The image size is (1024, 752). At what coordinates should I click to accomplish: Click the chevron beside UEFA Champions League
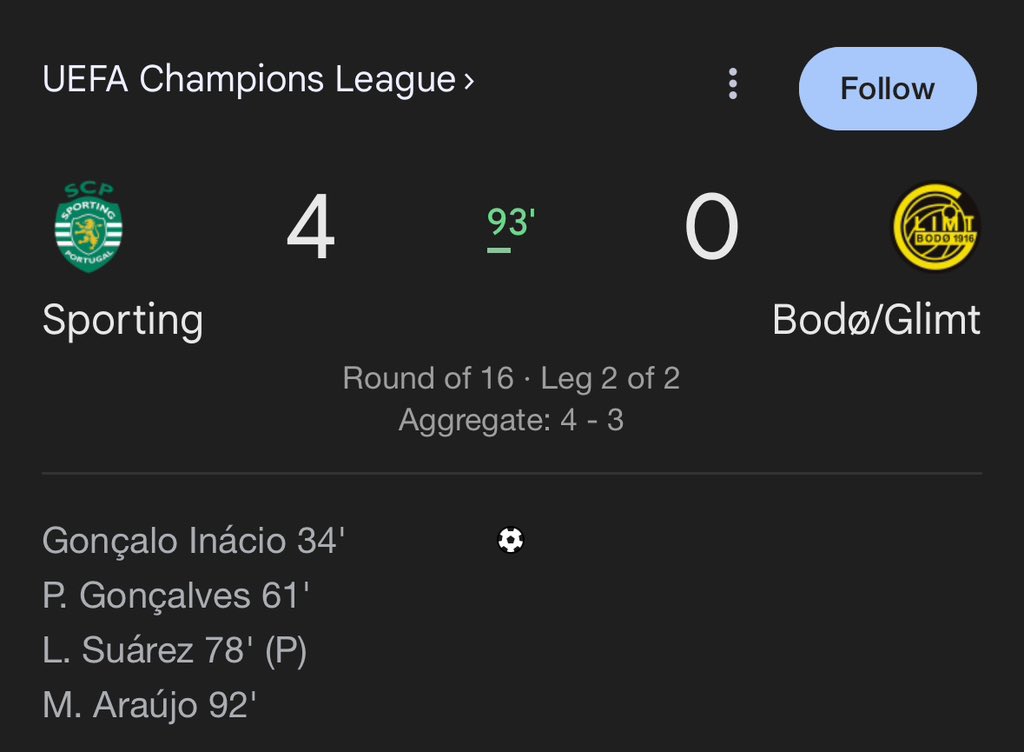coord(469,82)
